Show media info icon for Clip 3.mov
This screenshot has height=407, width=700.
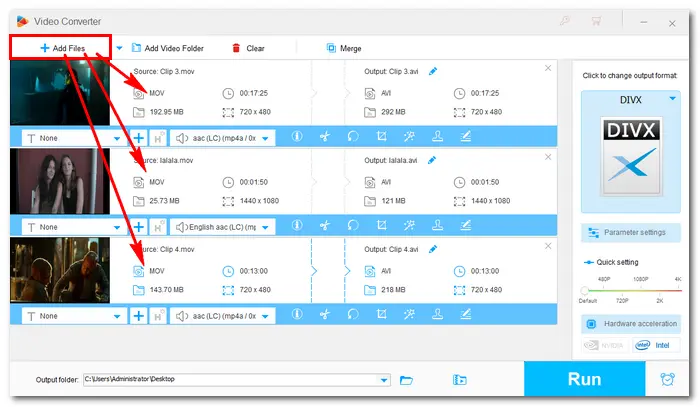click(297, 137)
